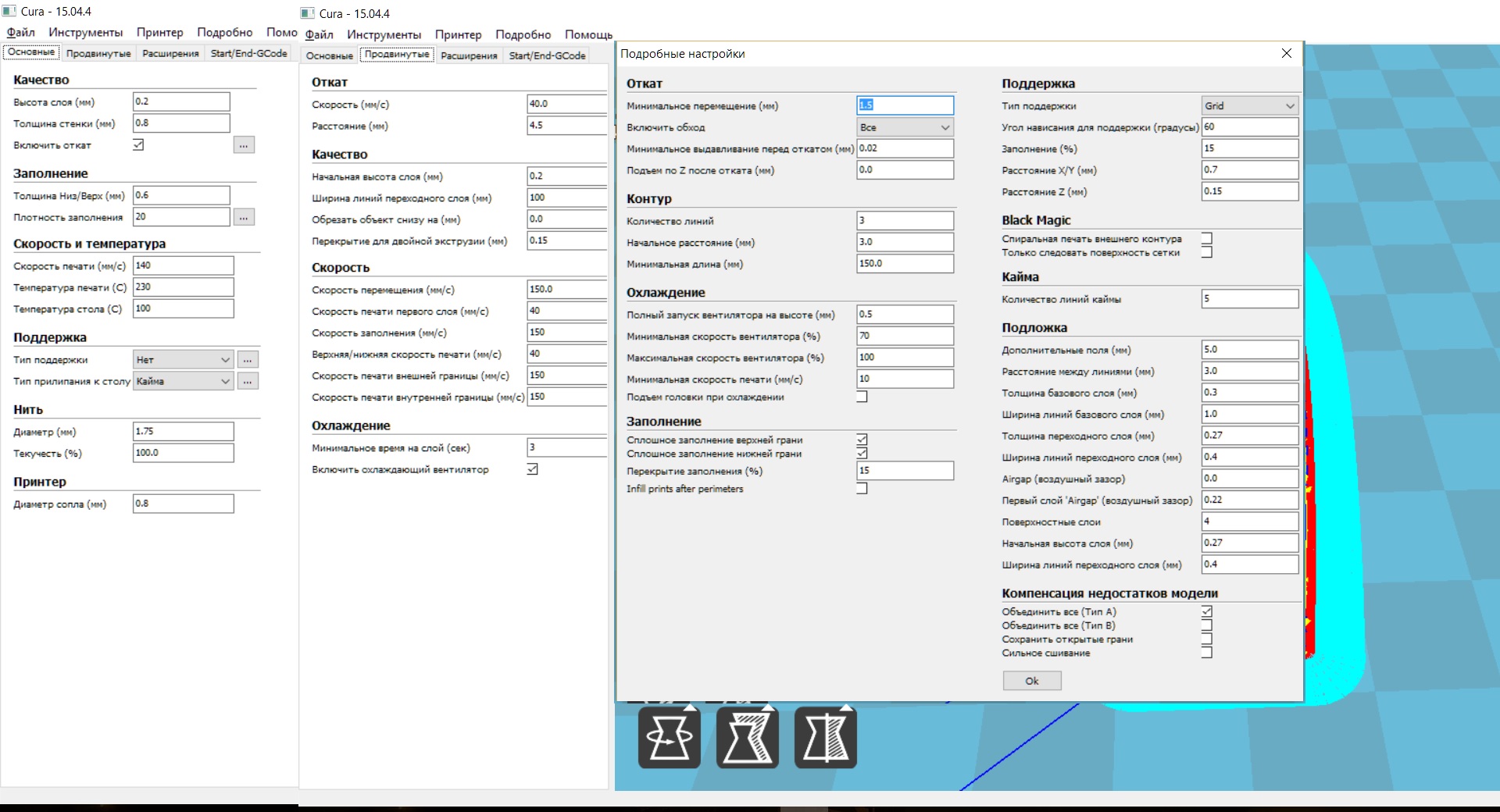The image size is (1500, 812).
Task: Click '...' button beside Кайма adhesion dropdown
Action: [248, 381]
